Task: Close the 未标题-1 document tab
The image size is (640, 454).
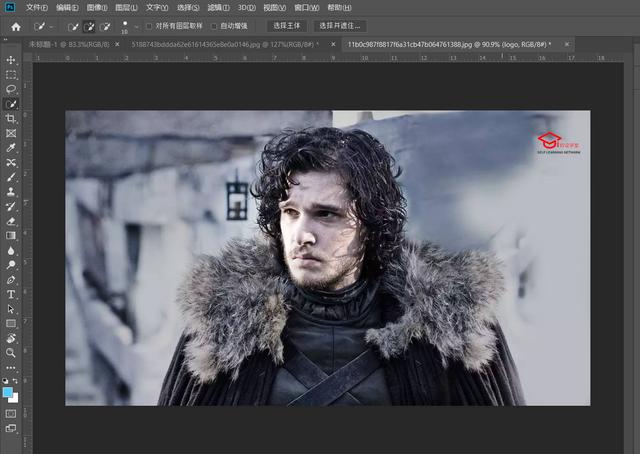Action: (118, 45)
